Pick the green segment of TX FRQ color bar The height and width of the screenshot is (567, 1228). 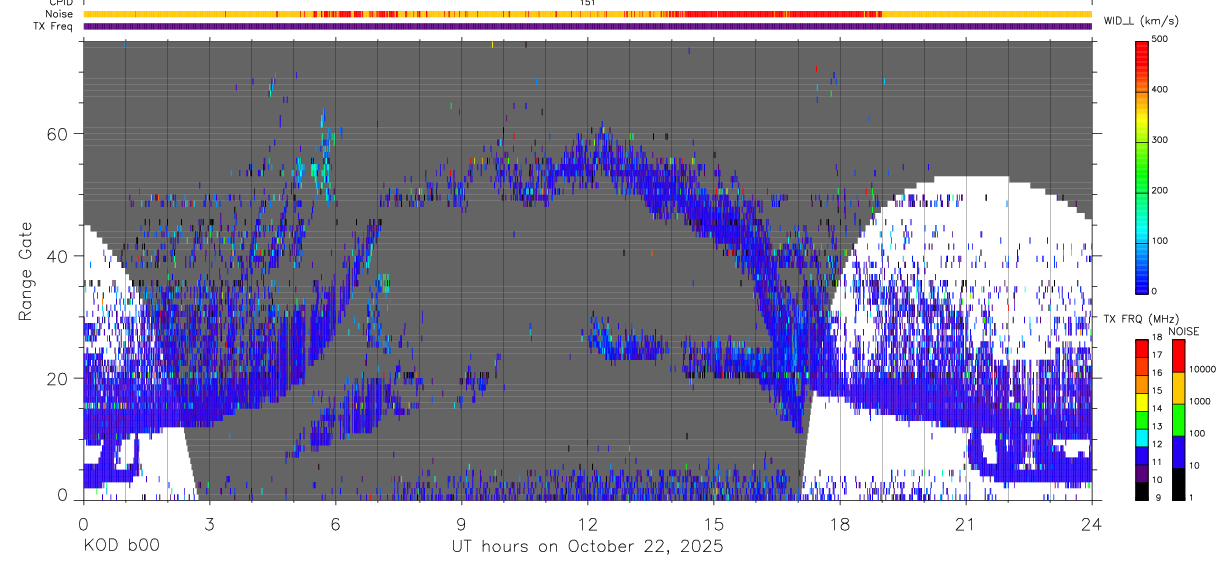tap(1142, 420)
